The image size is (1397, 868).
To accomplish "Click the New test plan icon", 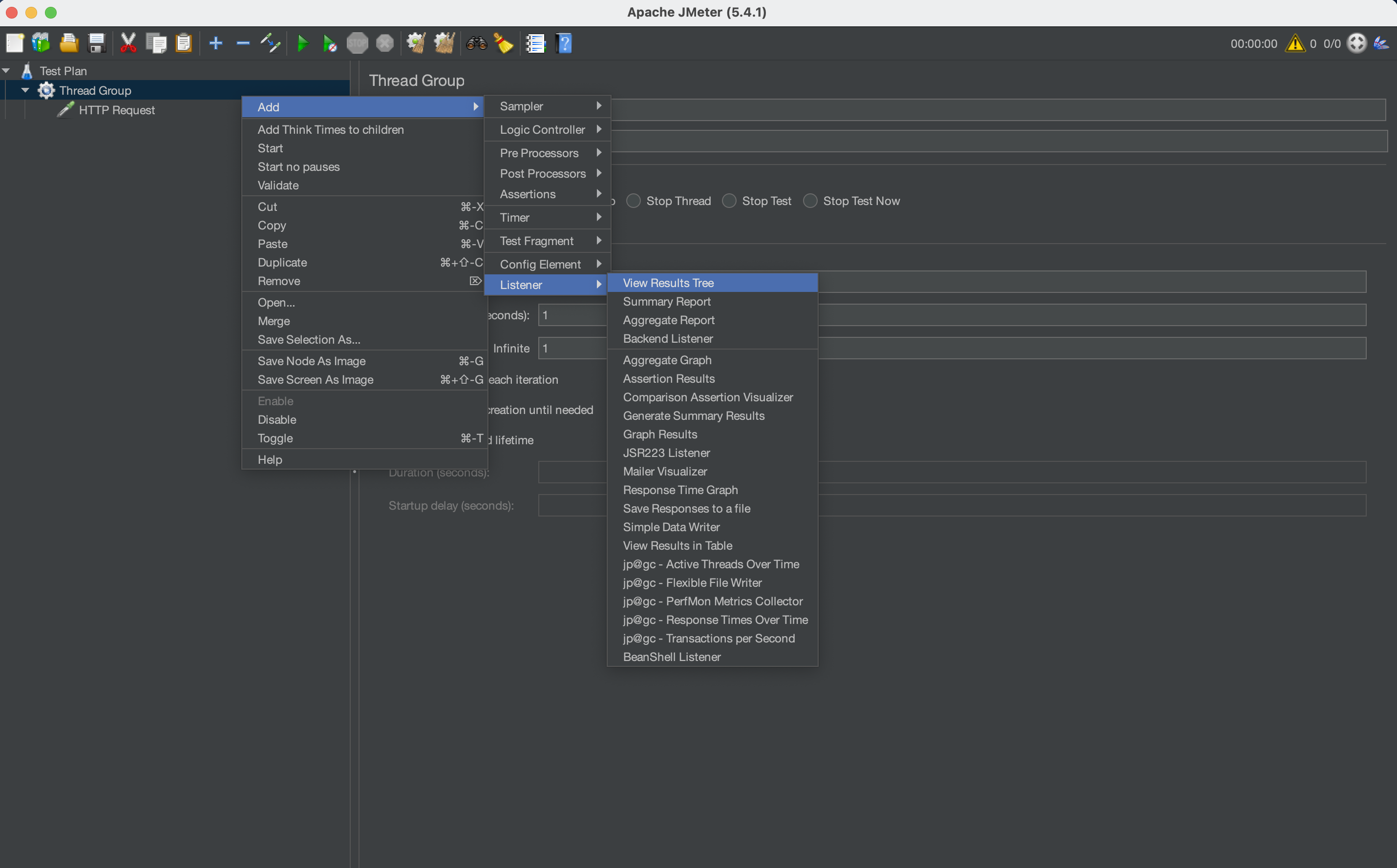I will click(14, 43).
